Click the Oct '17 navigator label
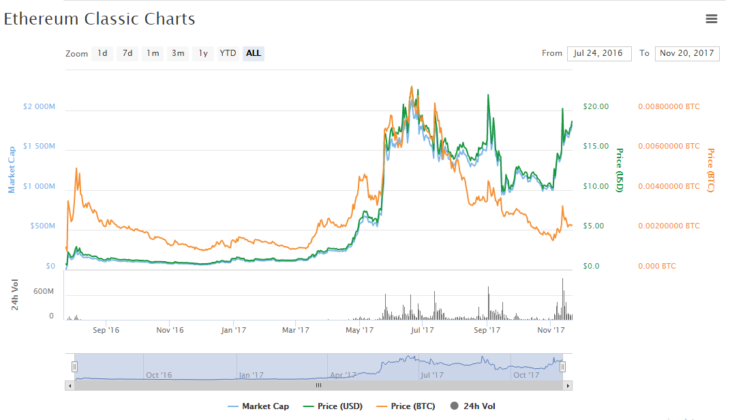 click(x=526, y=375)
